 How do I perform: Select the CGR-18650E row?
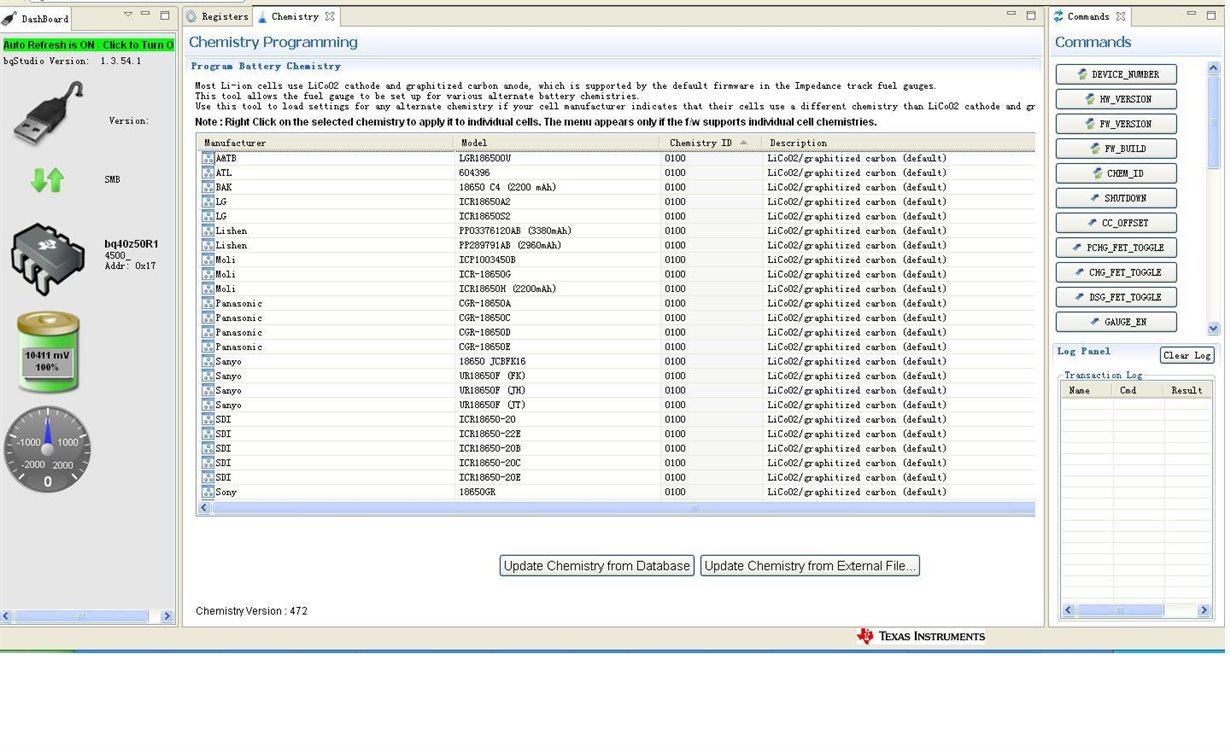point(616,347)
